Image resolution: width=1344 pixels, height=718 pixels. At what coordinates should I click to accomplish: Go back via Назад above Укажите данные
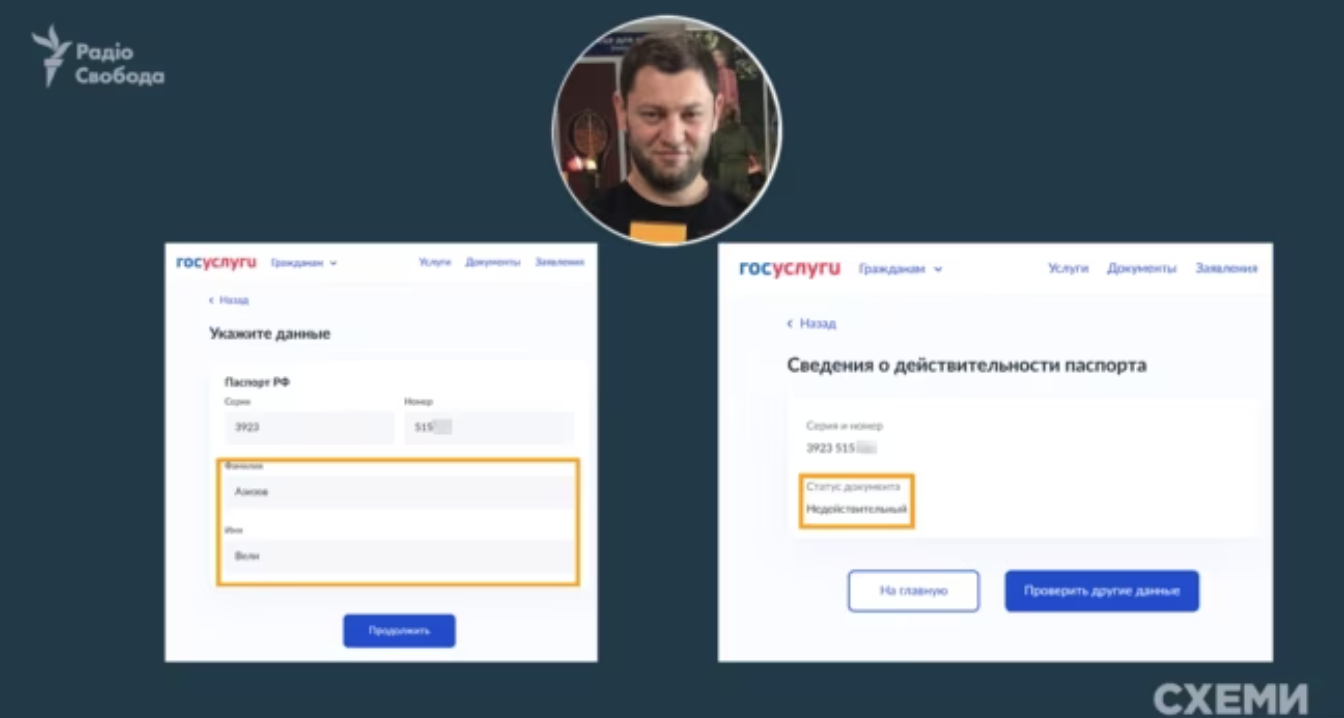pyautogui.click(x=229, y=300)
